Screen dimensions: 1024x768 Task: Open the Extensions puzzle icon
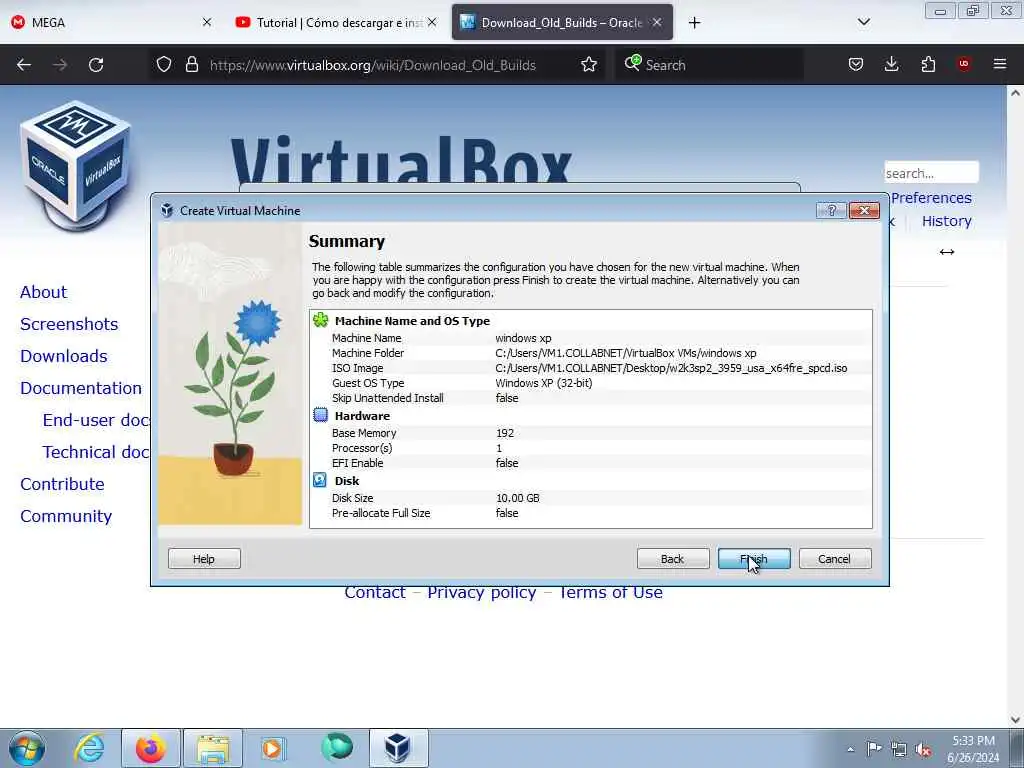click(x=928, y=65)
